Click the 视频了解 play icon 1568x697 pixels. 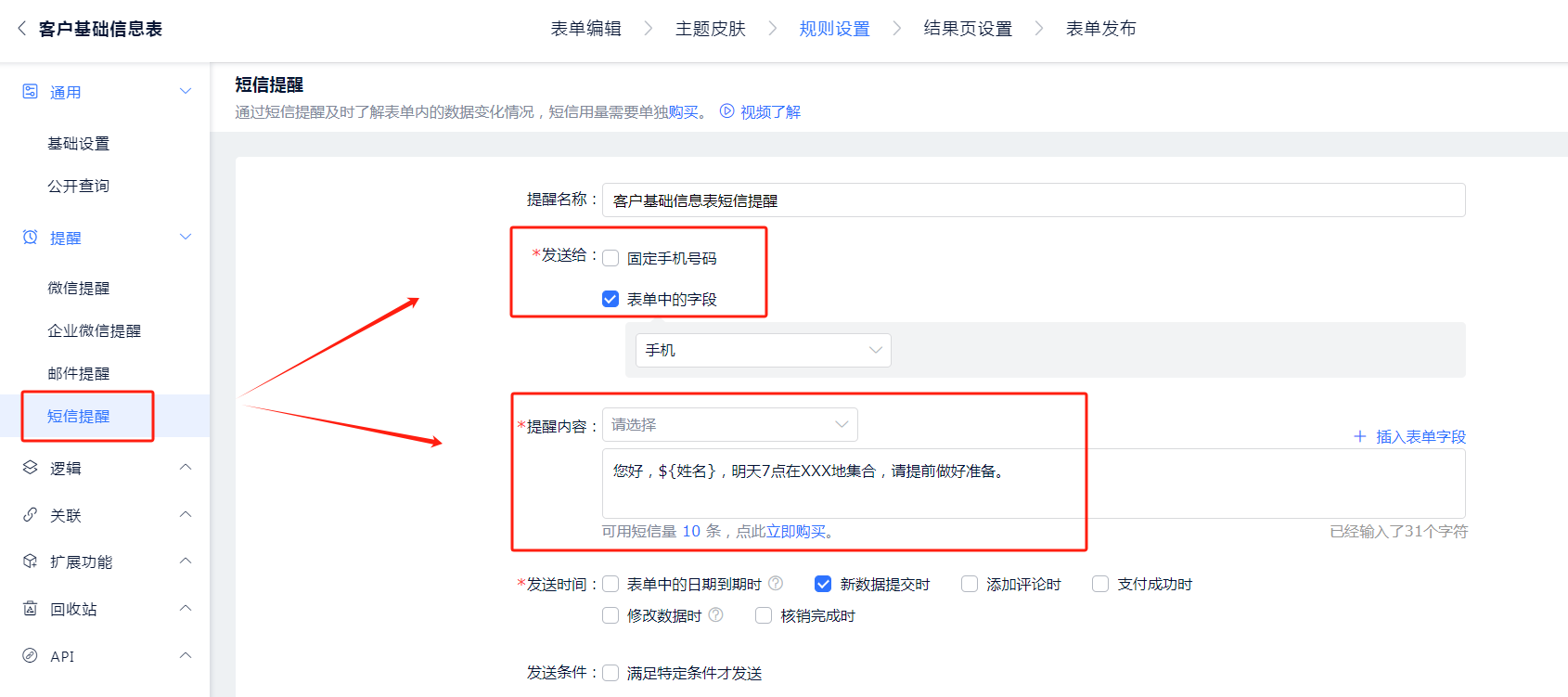(727, 111)
